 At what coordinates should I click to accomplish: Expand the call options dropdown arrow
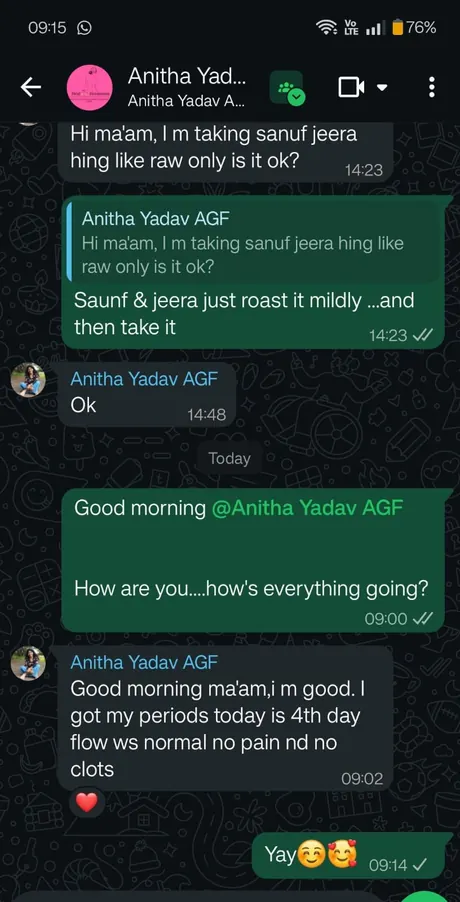pos(382,88)
